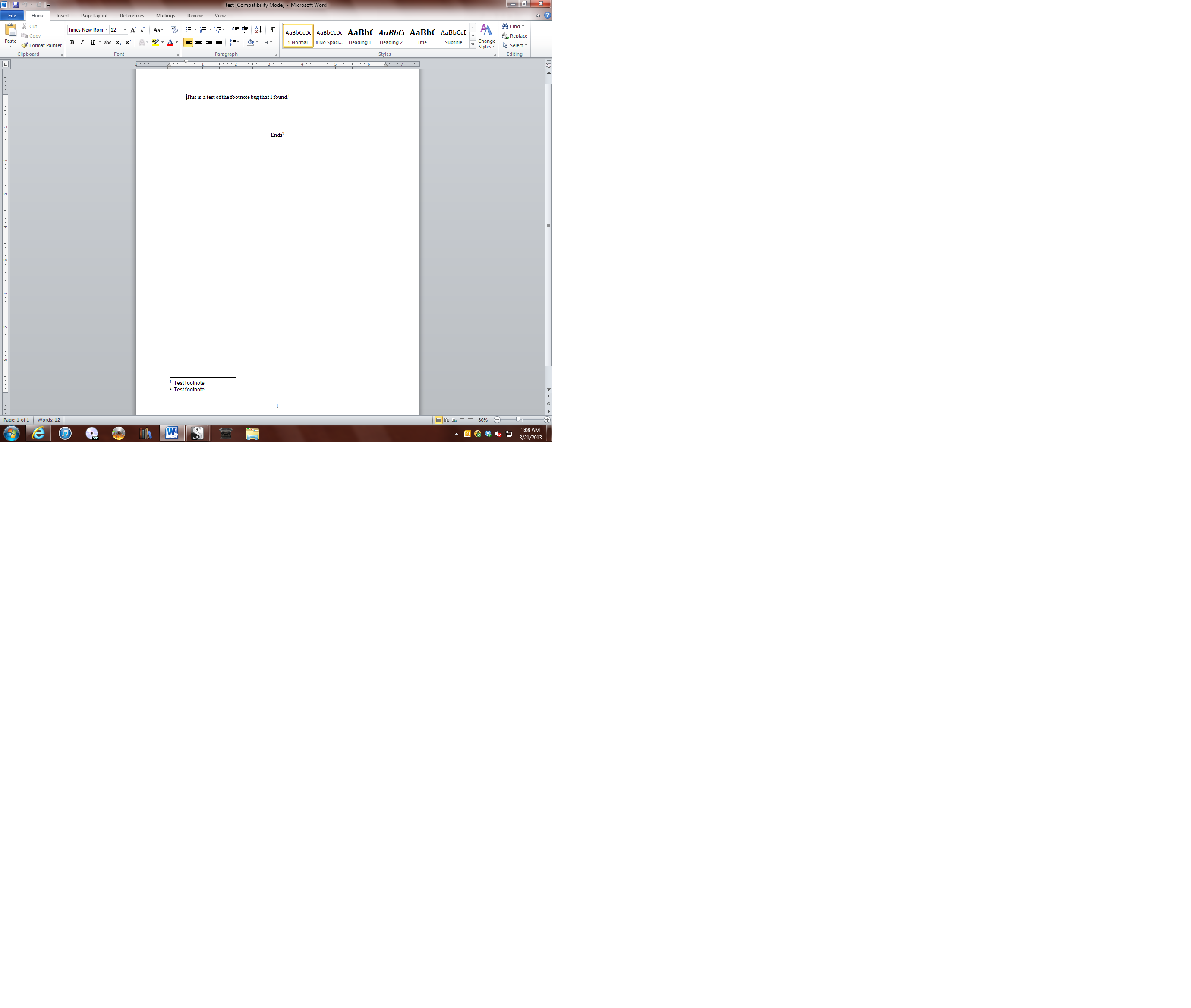The width and height of the screenshot is (1191, 1008).
Task: Click the Format Painter button
Action: point(42,45)
